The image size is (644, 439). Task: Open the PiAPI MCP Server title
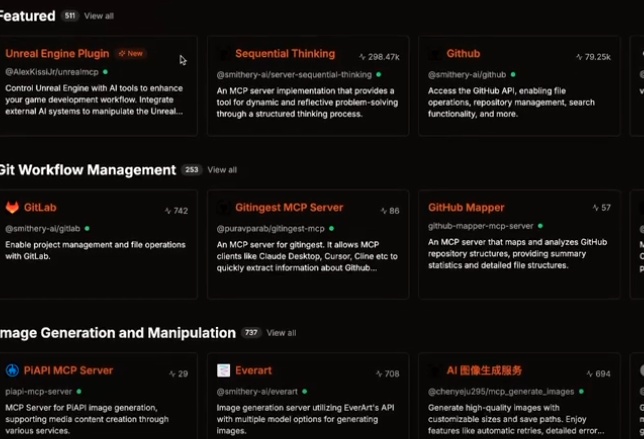coord(68,370)
